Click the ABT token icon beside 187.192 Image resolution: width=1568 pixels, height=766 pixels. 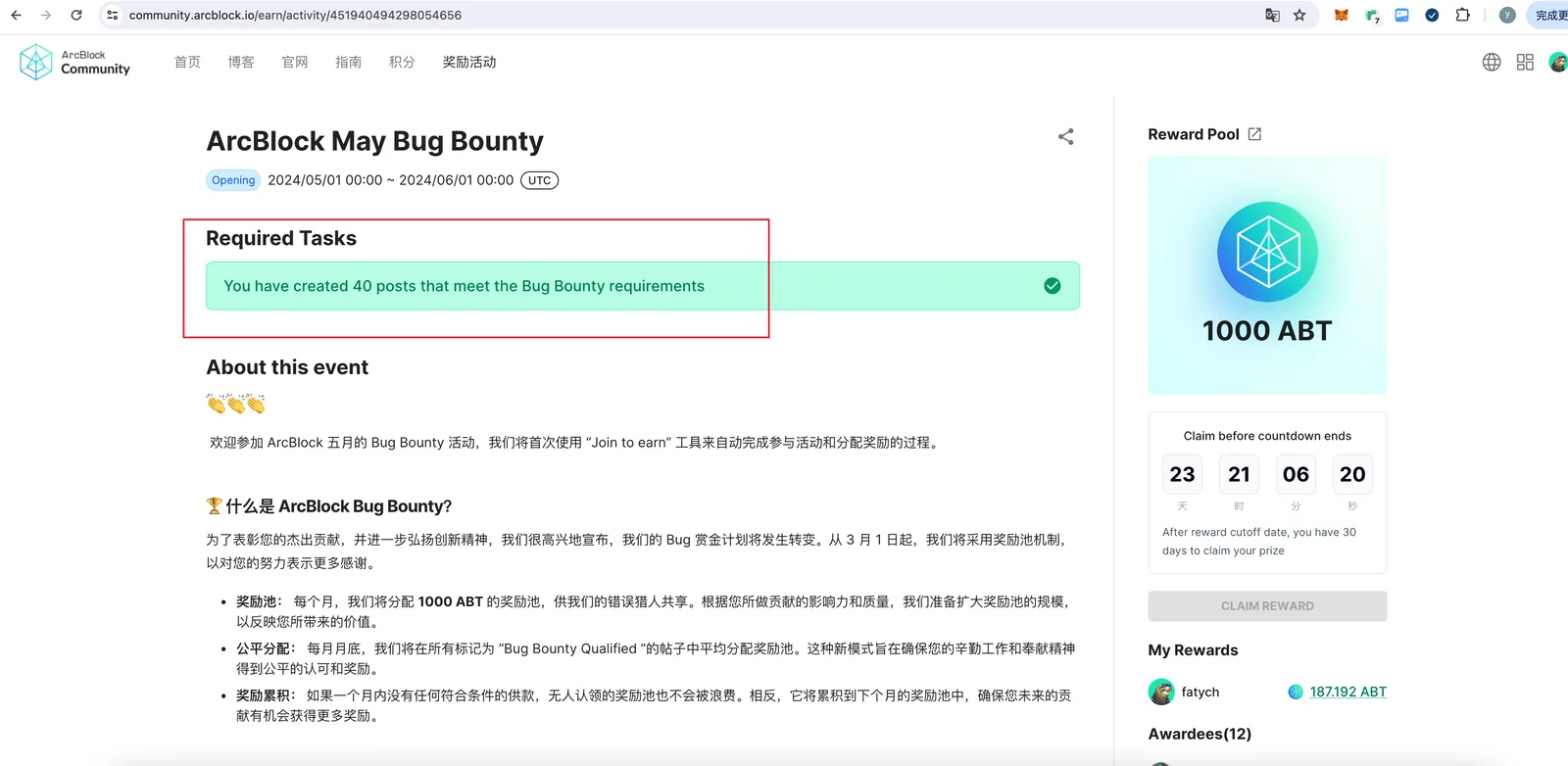[1296, 692]
